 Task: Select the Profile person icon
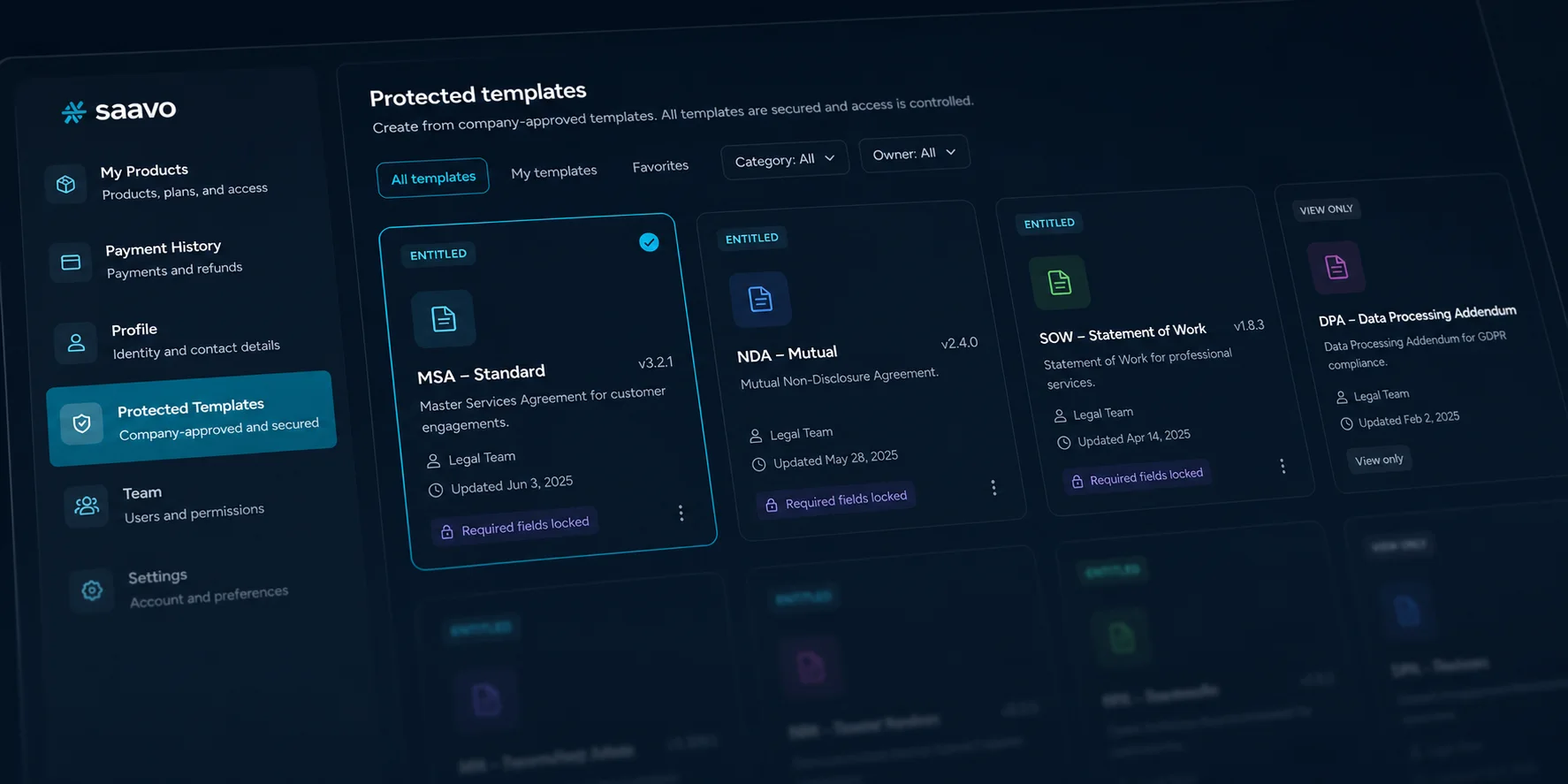point(76,343)
